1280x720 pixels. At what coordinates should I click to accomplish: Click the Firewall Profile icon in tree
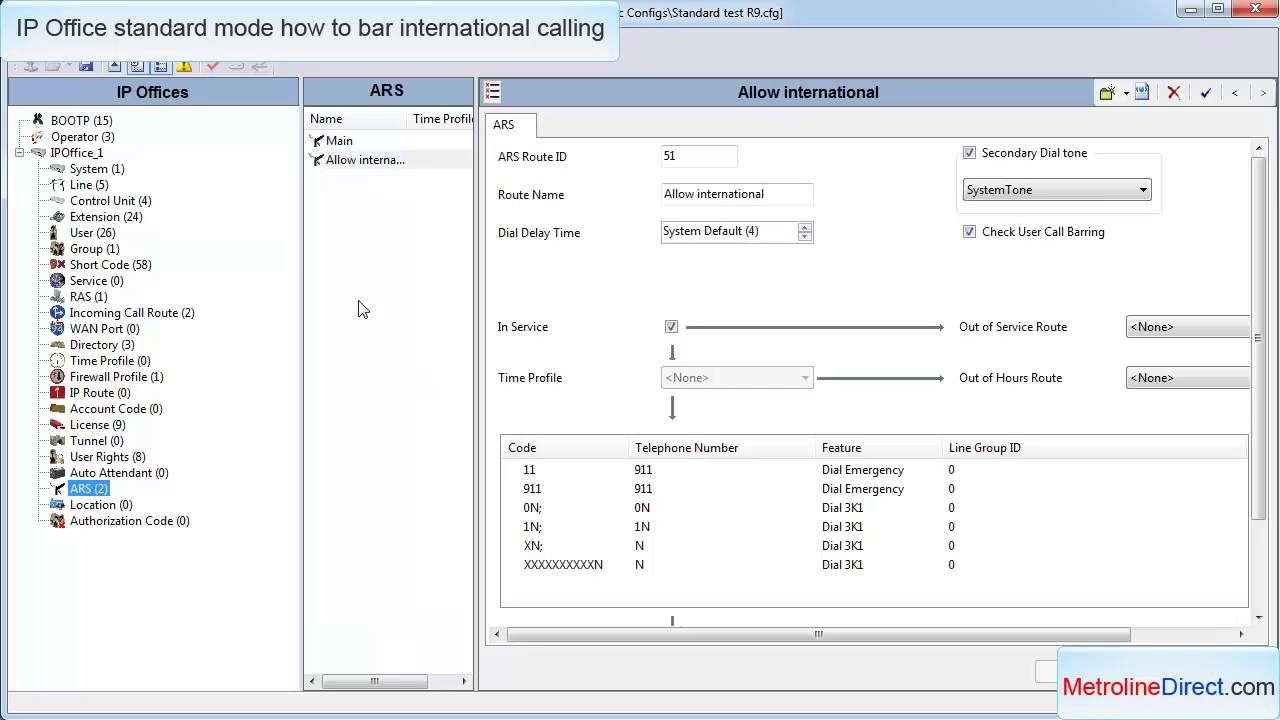[x=57, y=377]
